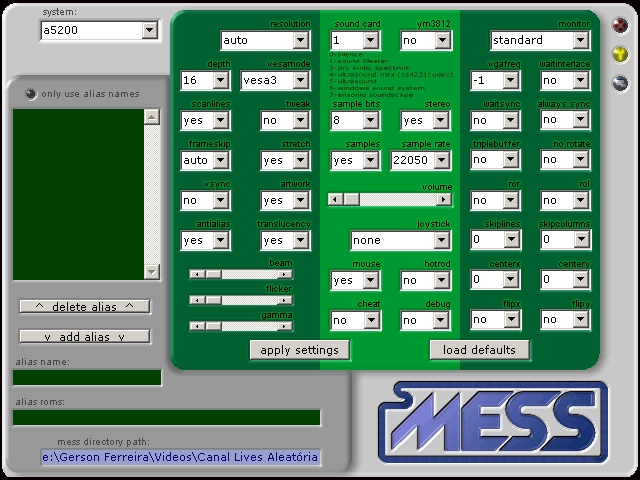Open the sample bits dropdown

(371, 120)
